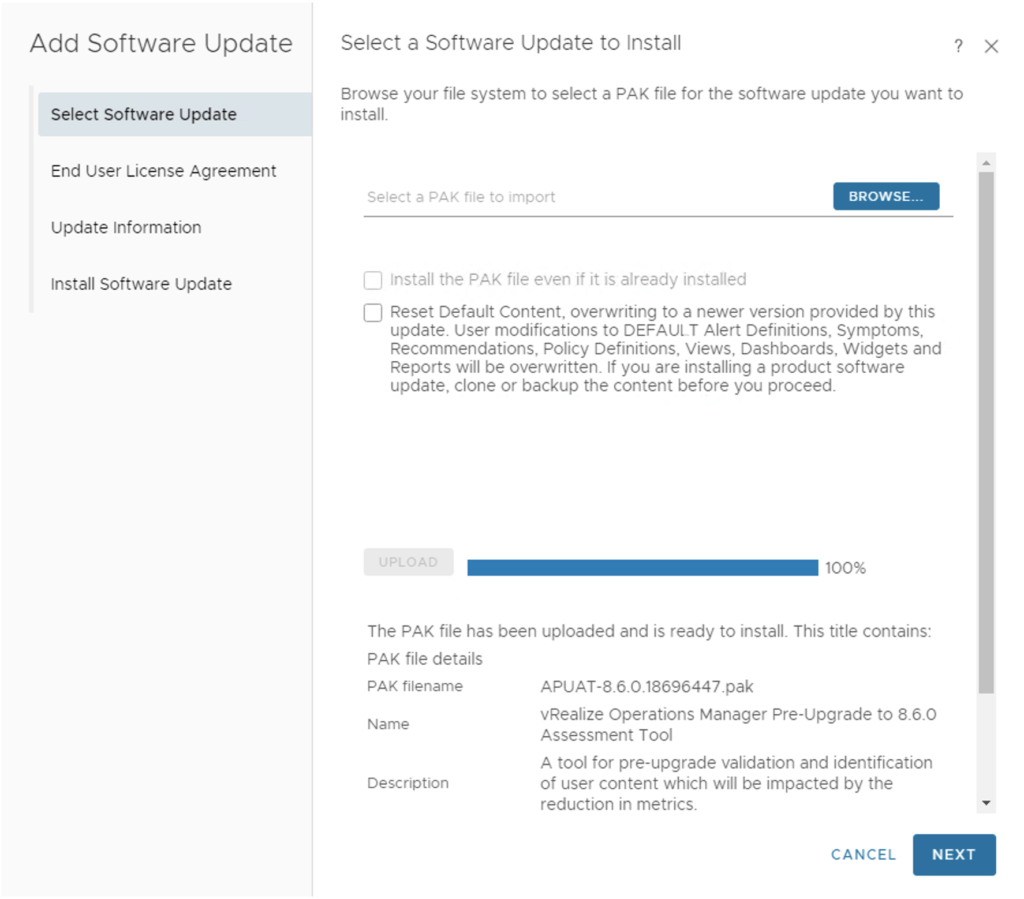This screenshot has width=1024, height=899.
Task: Go to End User License Agreement step
Action: coord(164,171)
